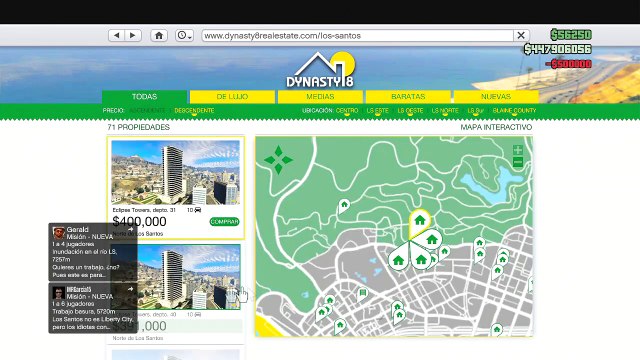The width and height of the screenshot is (640, 360).
Task: Select the NUEVAS tab
Action: pyautogui.click(x=496, y=97)
